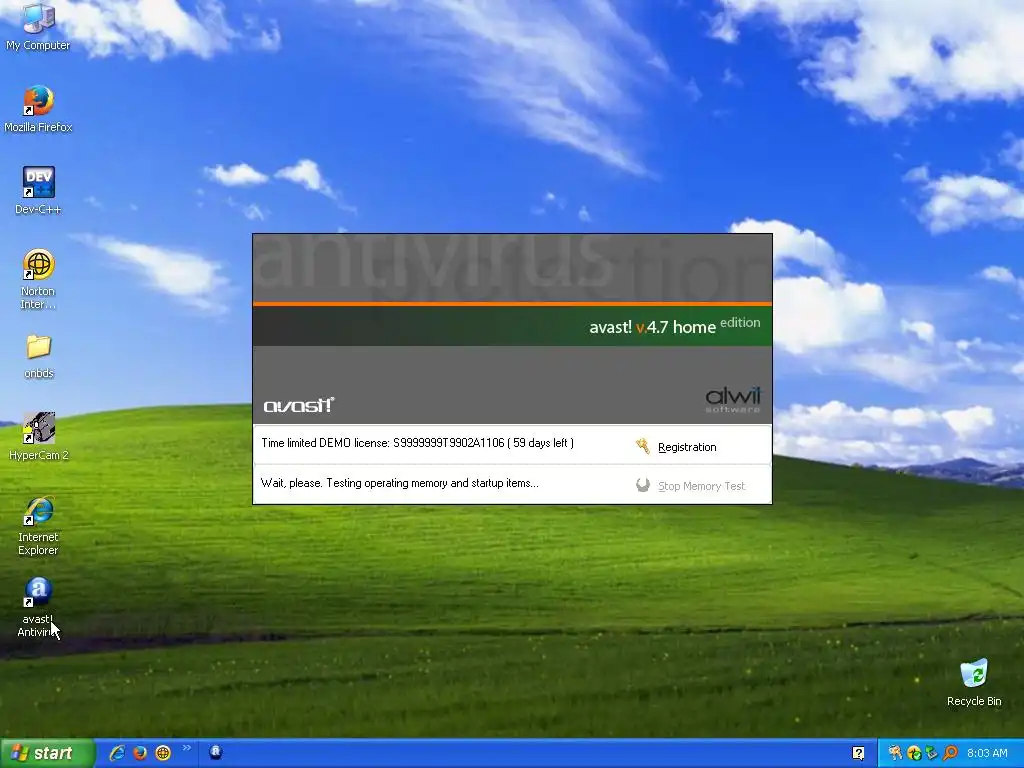Select the Mozilla Firefox desktop shortcut
This screenshot has height=768, width=1024.
tap(38, 109)
